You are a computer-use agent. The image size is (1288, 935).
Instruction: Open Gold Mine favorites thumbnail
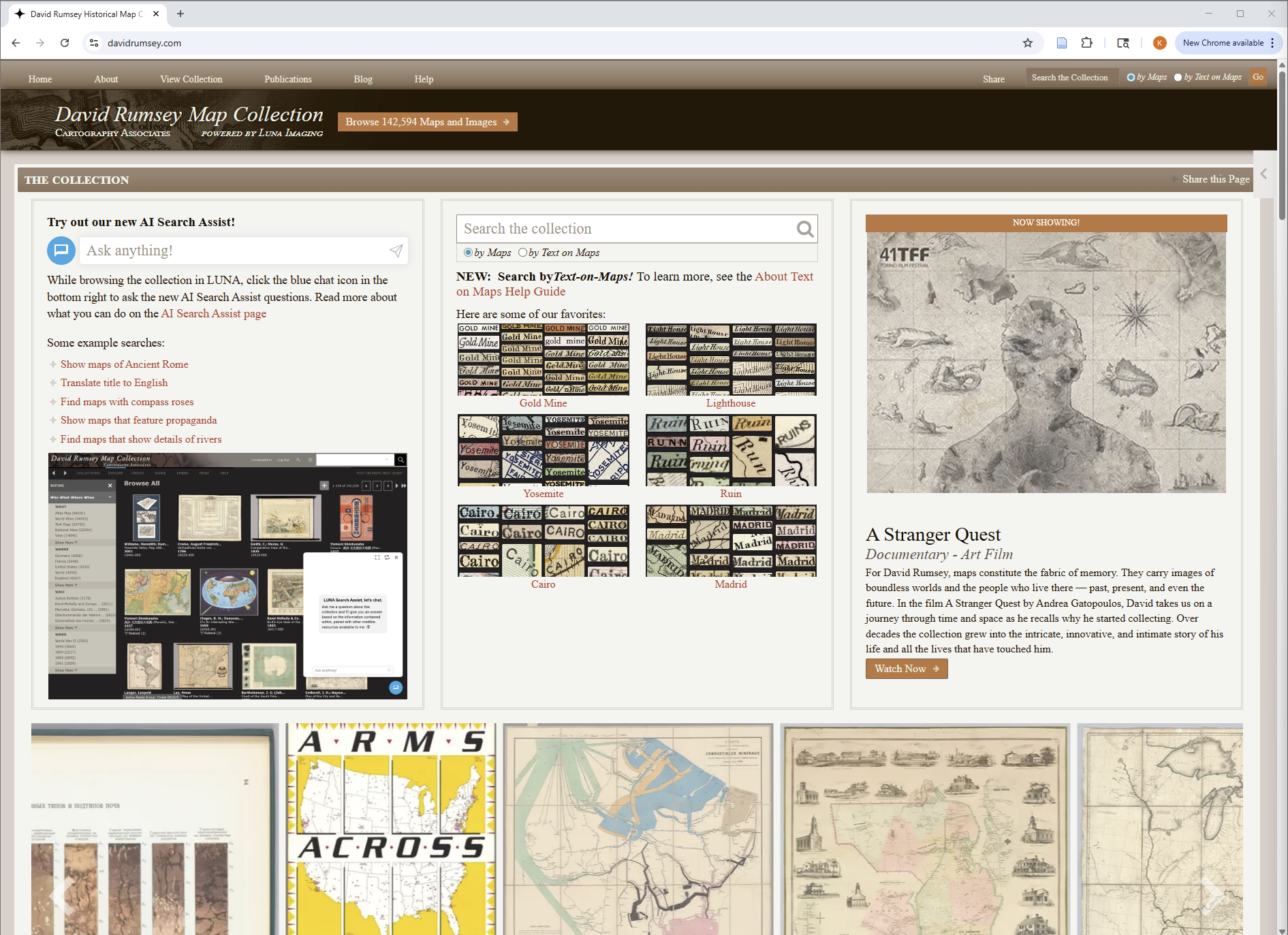(544, 359)
